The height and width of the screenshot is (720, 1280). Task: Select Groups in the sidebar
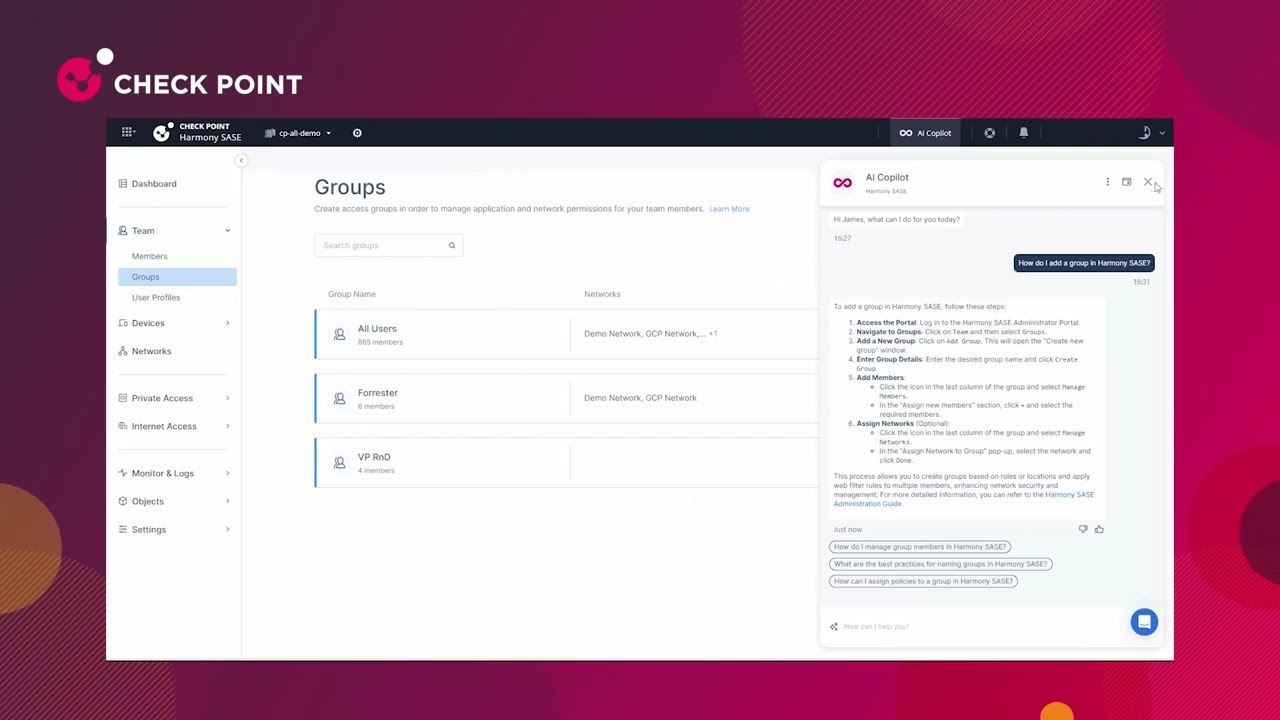tap(177, 277)
